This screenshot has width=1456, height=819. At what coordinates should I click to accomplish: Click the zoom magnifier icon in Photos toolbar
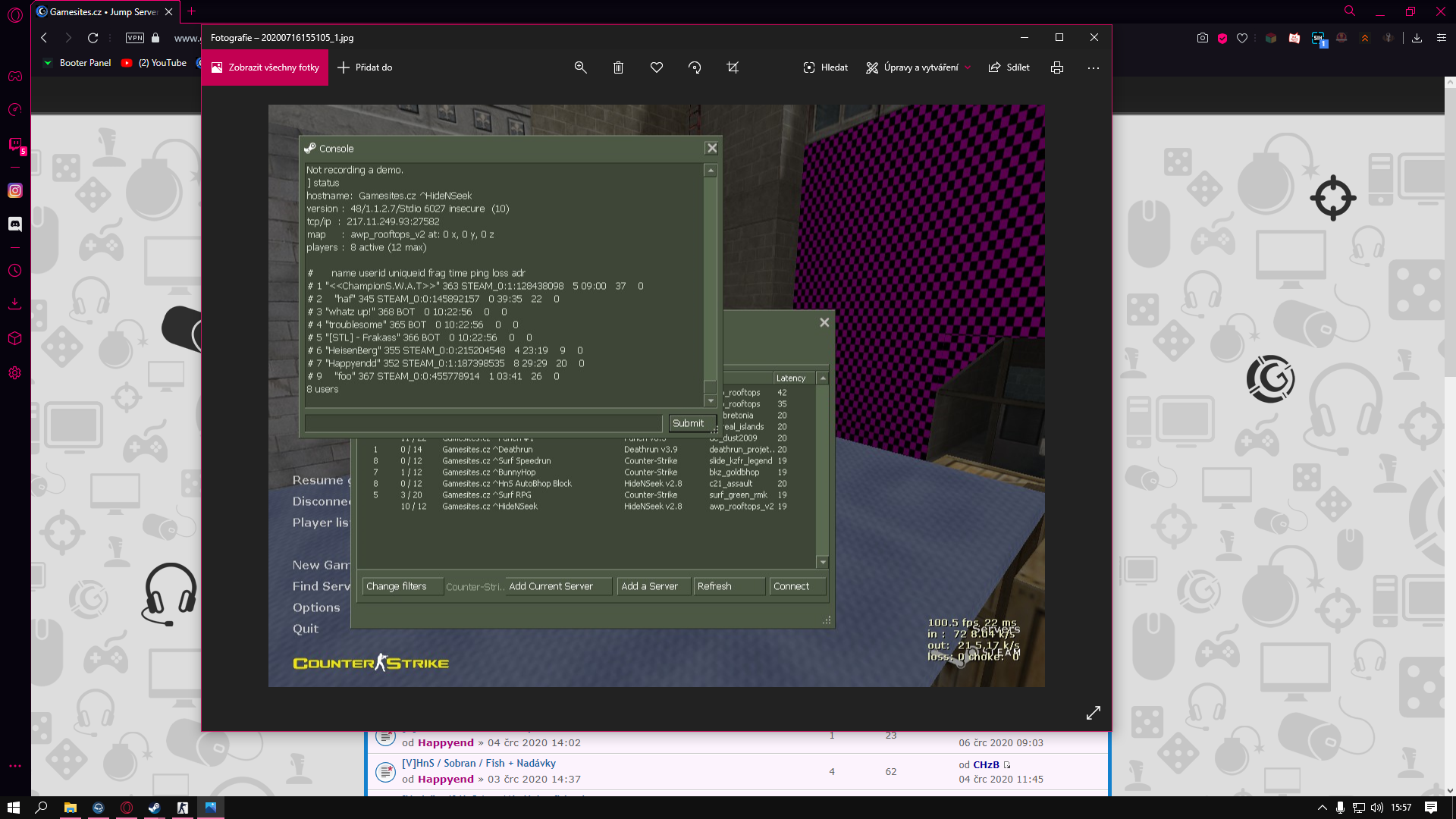pyautogui.click(x=580, y=67)
